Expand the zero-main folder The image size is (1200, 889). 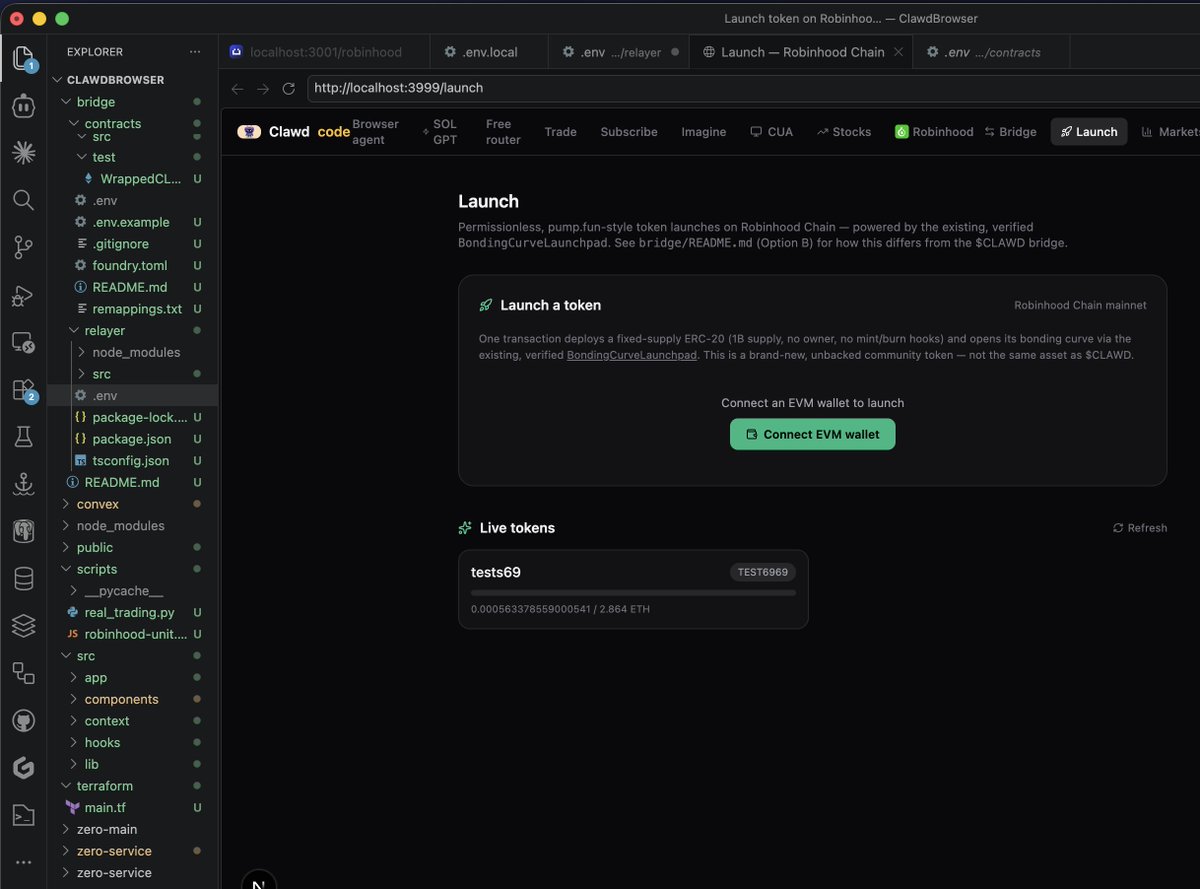point(106,829)
